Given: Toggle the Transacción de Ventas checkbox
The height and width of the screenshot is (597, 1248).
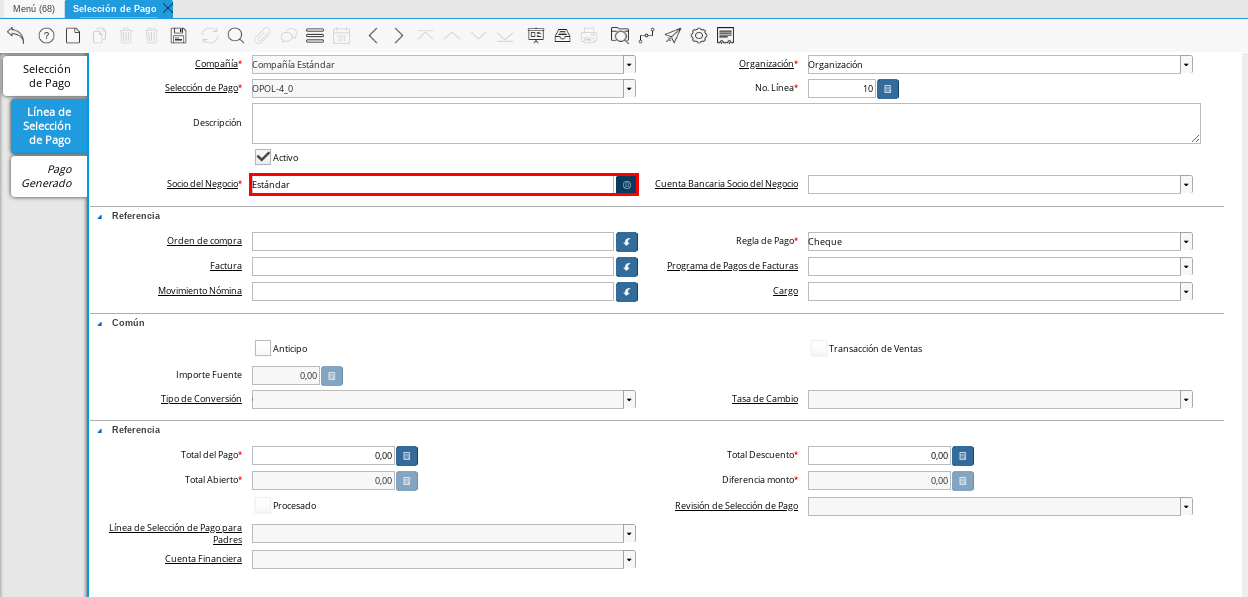Looking at the screenshot, I should (x=819, y=348).
